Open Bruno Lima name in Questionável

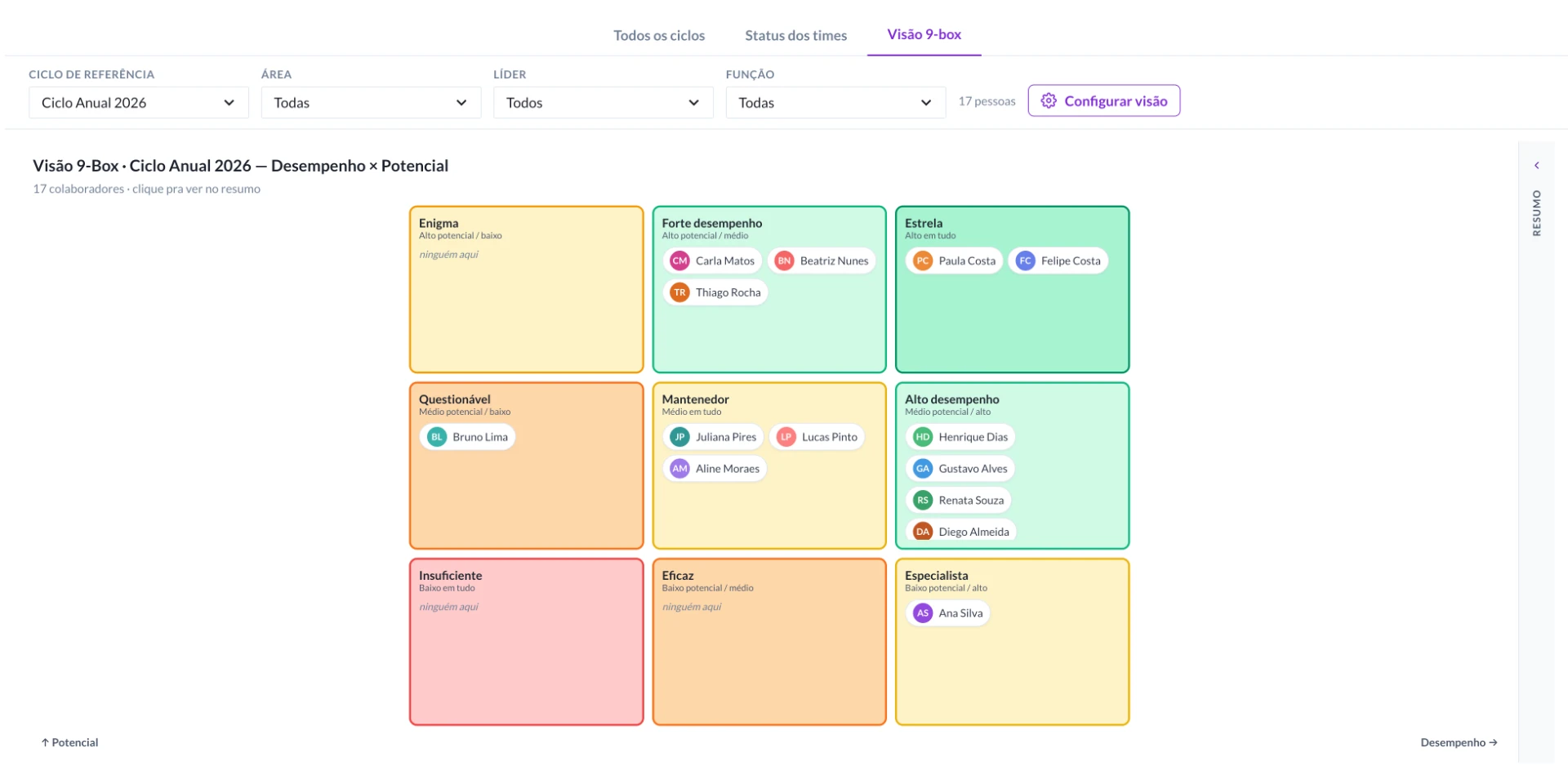480,437
